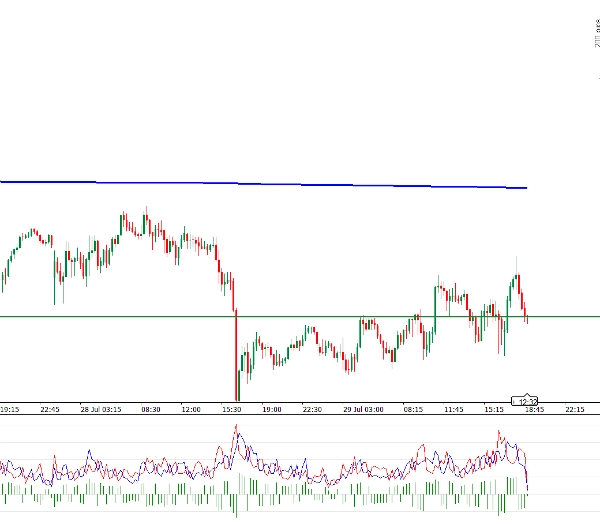Select the 22:15 time axis label

click(576, 409)
